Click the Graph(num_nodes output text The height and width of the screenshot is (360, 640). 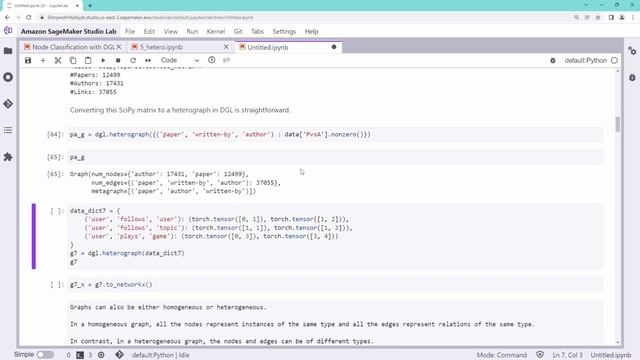coord(175,182)
